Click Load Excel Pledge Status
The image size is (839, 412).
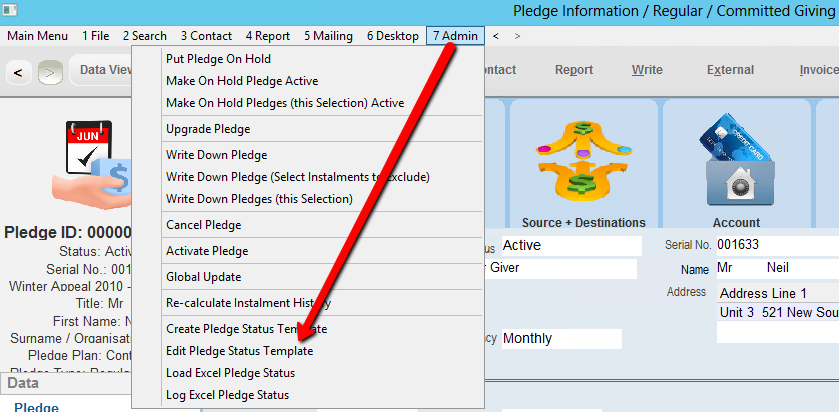(230, 372)
